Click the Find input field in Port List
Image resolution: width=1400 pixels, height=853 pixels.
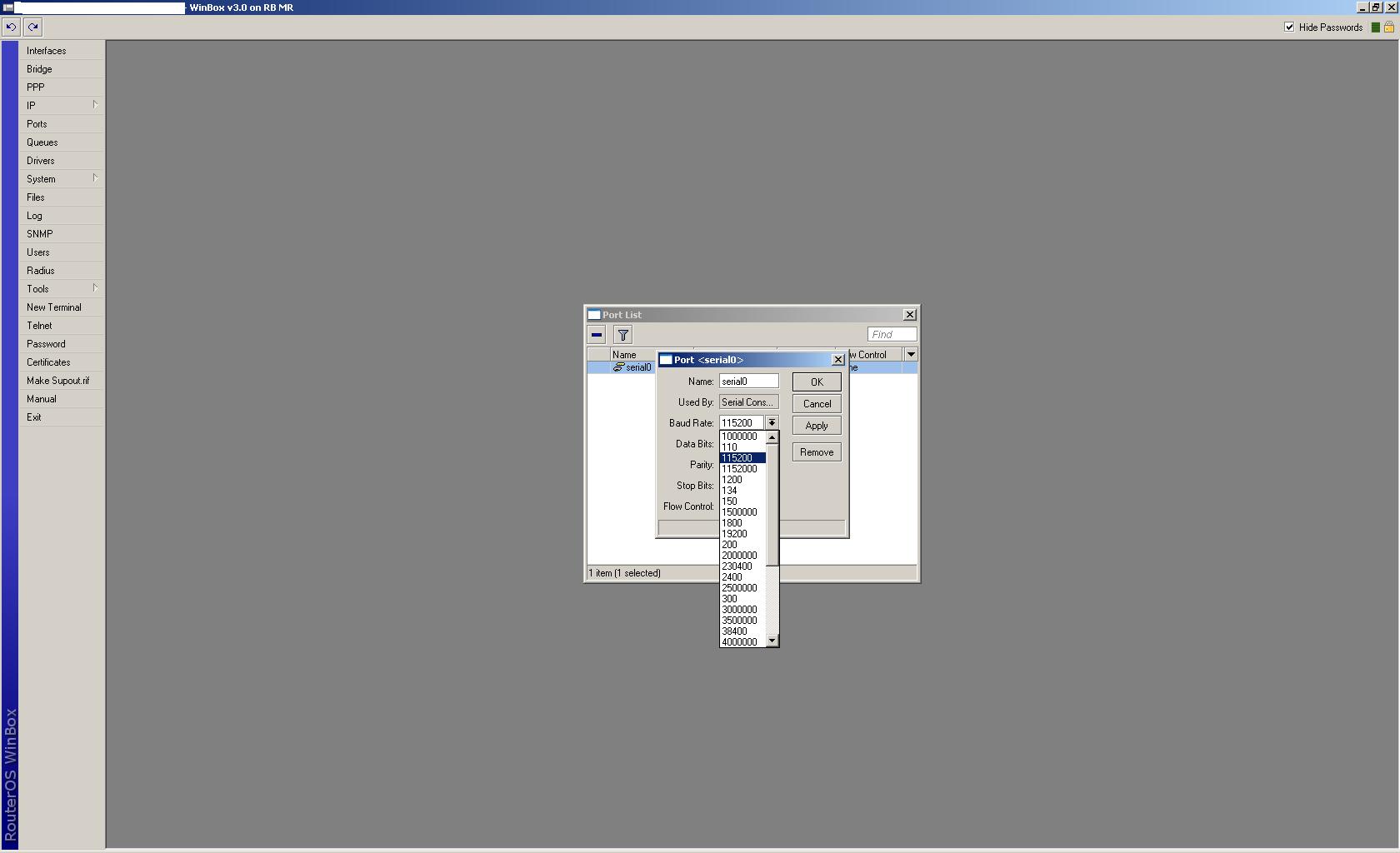coord(892,333)
